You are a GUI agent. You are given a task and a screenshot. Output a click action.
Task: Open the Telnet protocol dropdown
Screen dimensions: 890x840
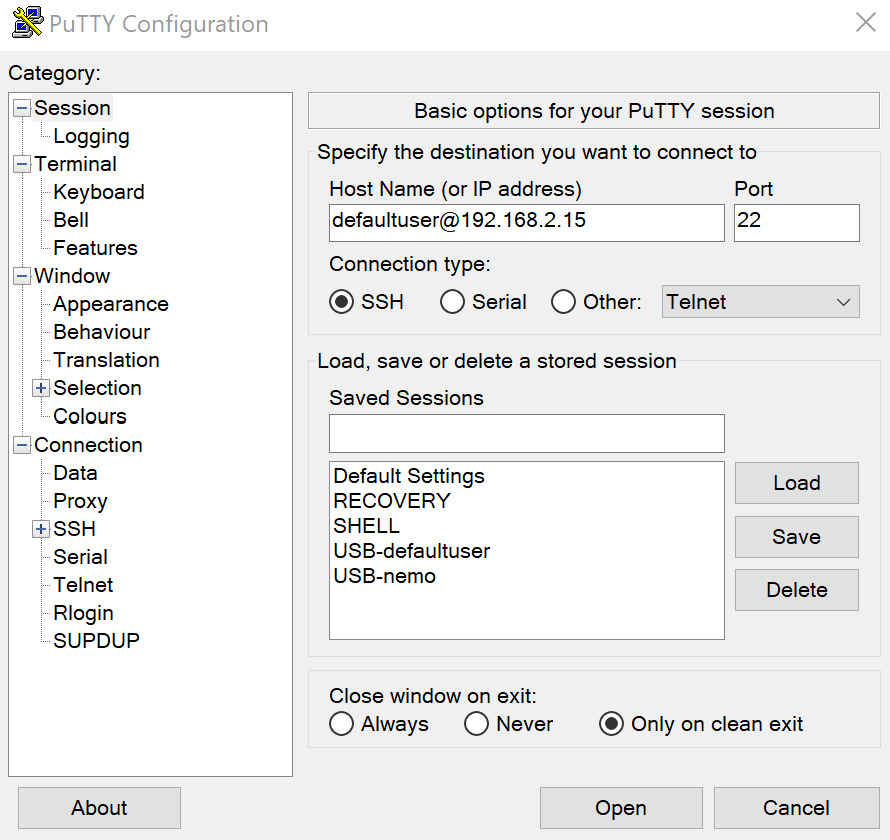pos(760,302)
